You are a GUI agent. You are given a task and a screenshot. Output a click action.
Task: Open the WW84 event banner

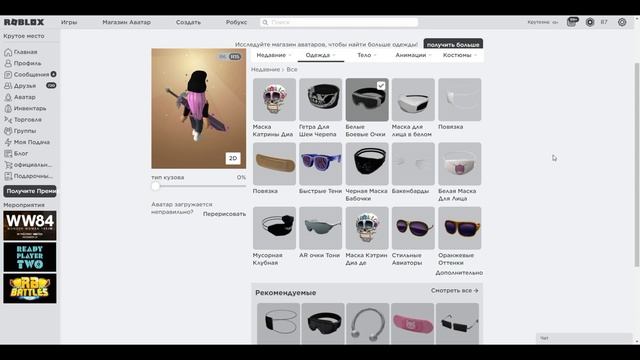[x=30, y=225]
